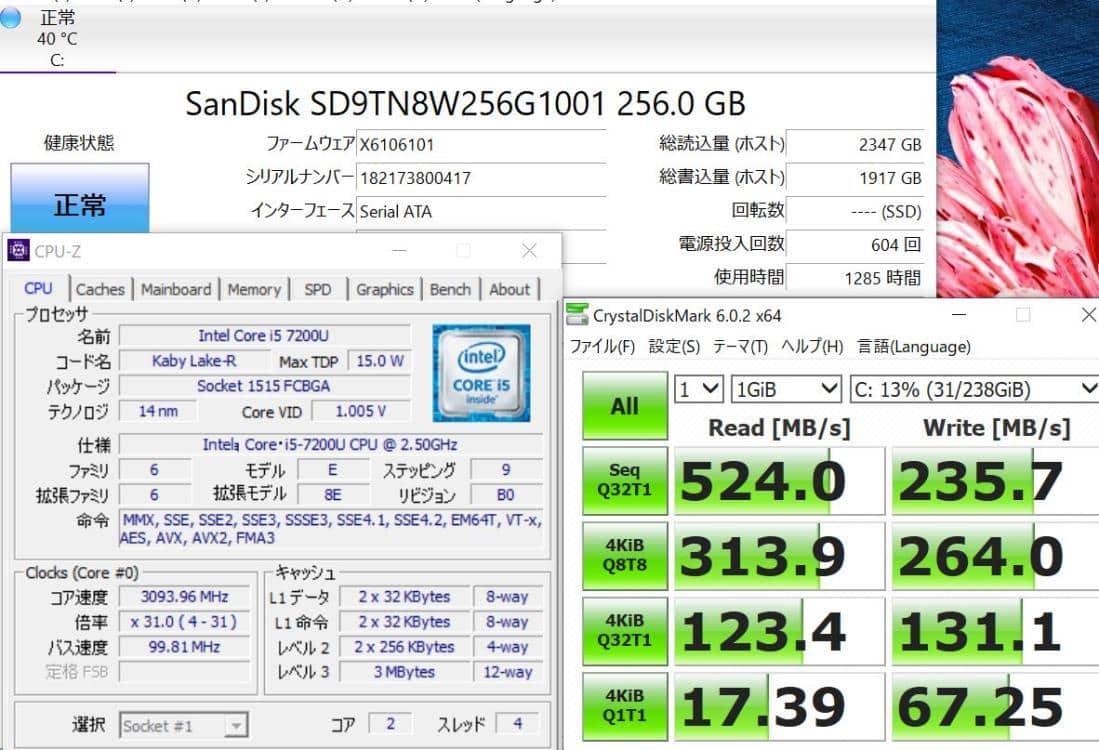Click the SanDisk SD9TN8W256G1001 drive title
Image resolution: width=1099 pixels, height=750 pixels.
point(465,104)
